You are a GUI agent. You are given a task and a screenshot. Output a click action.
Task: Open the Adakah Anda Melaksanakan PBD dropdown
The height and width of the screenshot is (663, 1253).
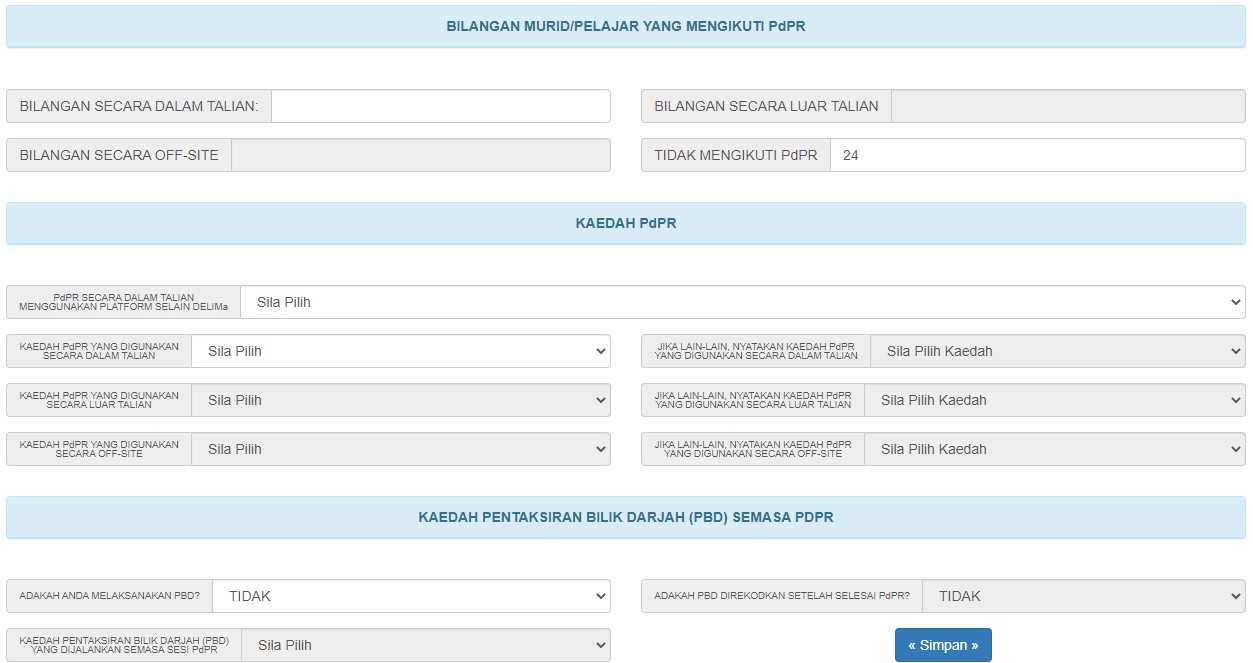(x=410, y=596)
